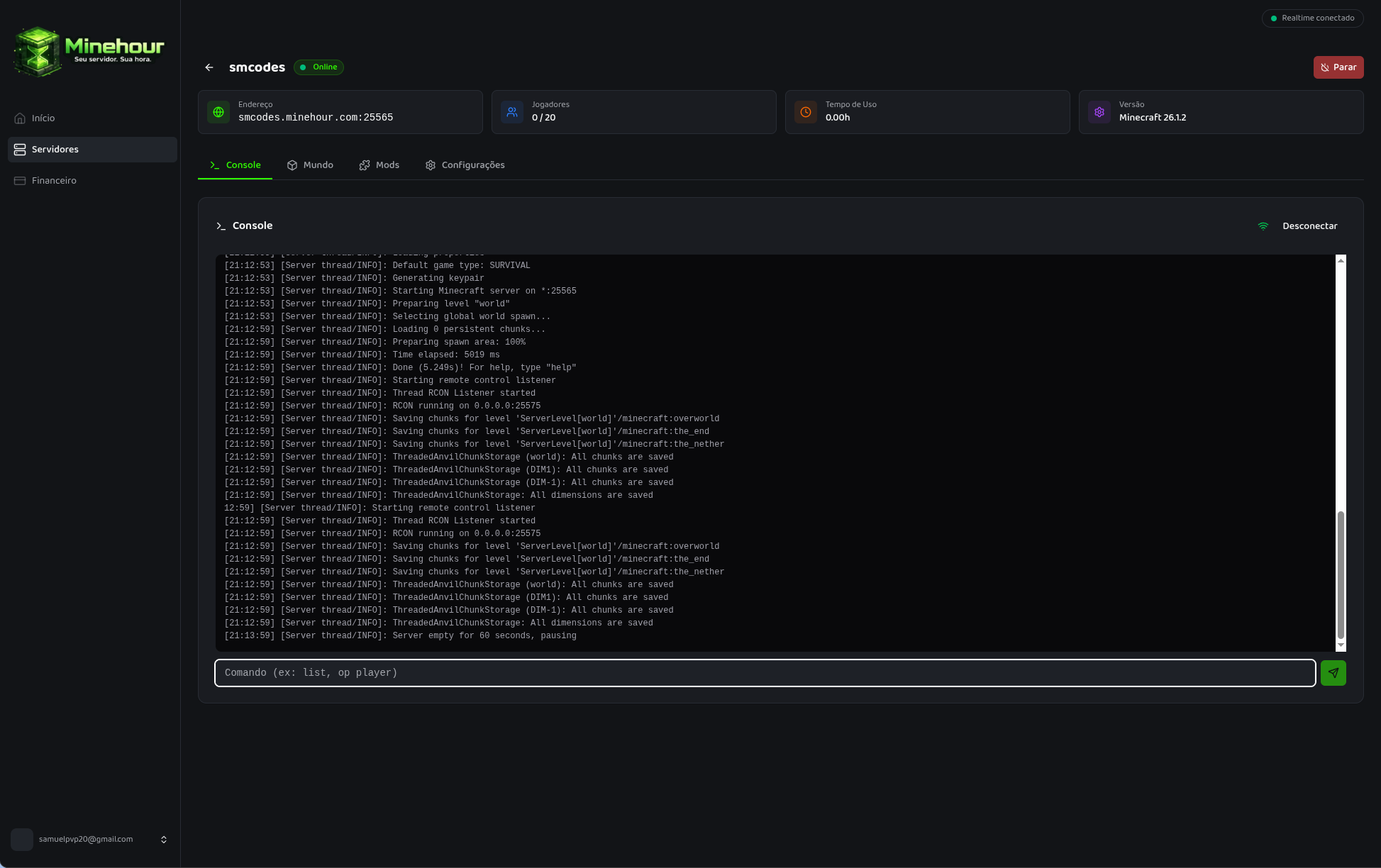Open samuelpvp20@gmail.com account selector
This screenshot has height=868, width=1381.
(x=90, y=840)
